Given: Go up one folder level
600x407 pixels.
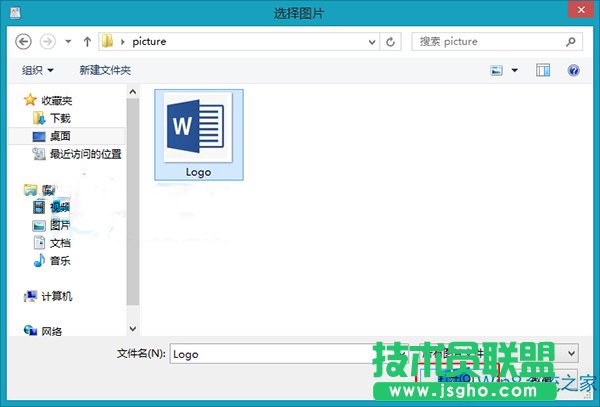Looking at the screenshot, I should click(x=87, y=41).
